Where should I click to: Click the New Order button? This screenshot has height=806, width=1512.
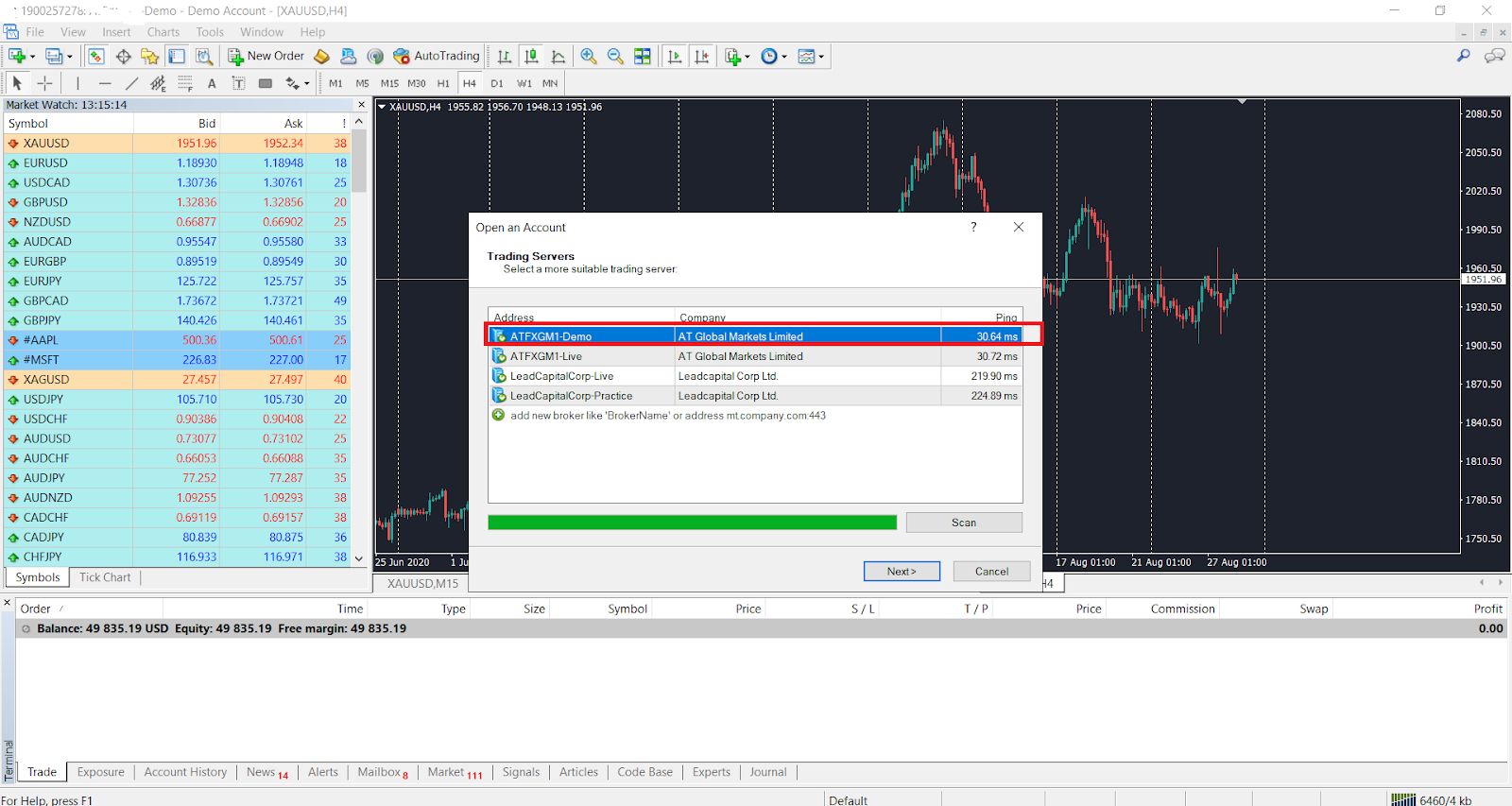pyautogui.click(x=266, y=57)
